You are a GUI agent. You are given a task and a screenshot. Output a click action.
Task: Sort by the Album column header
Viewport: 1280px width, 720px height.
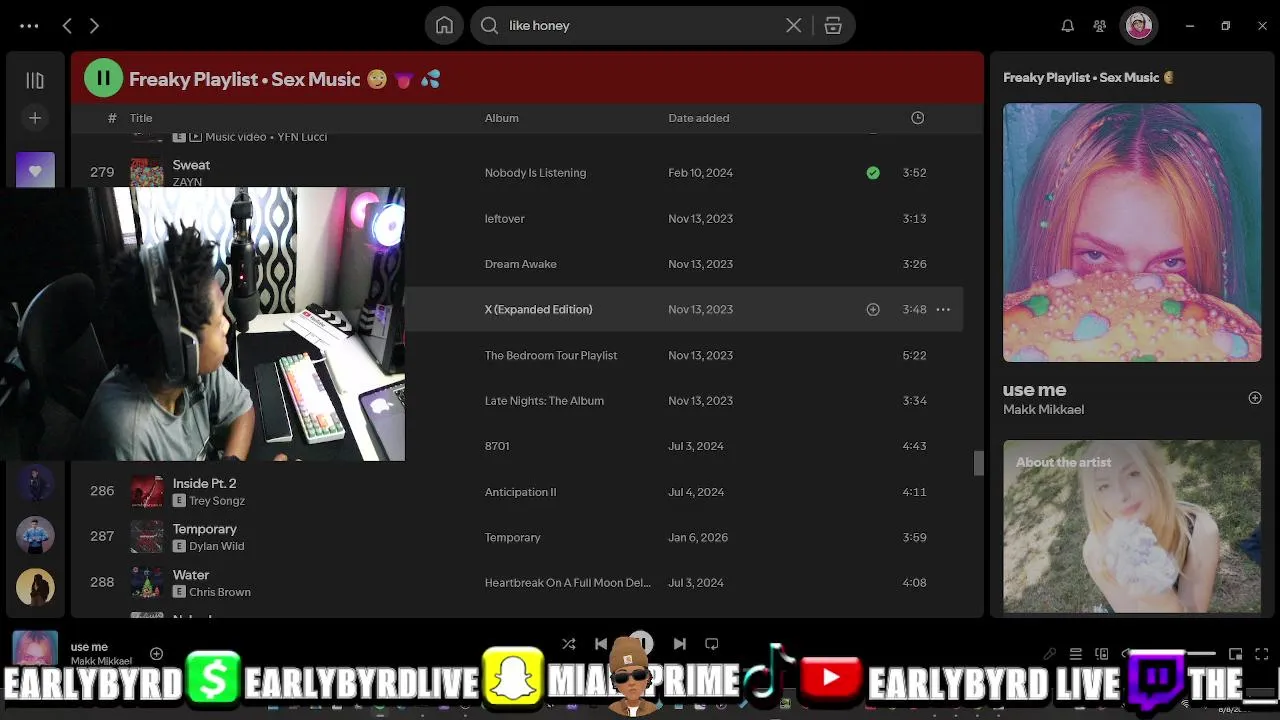502,118
